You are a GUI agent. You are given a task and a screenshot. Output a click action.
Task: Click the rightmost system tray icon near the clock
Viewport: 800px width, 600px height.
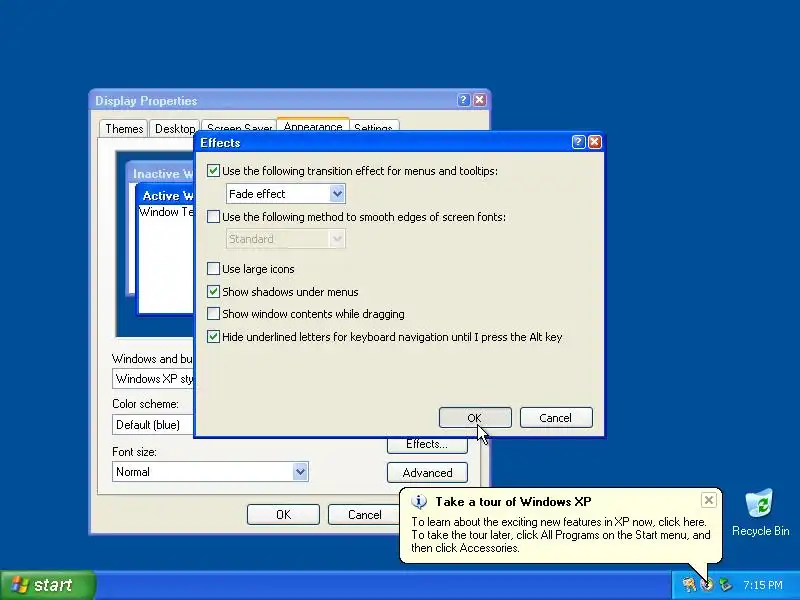[x=724, y=585]
